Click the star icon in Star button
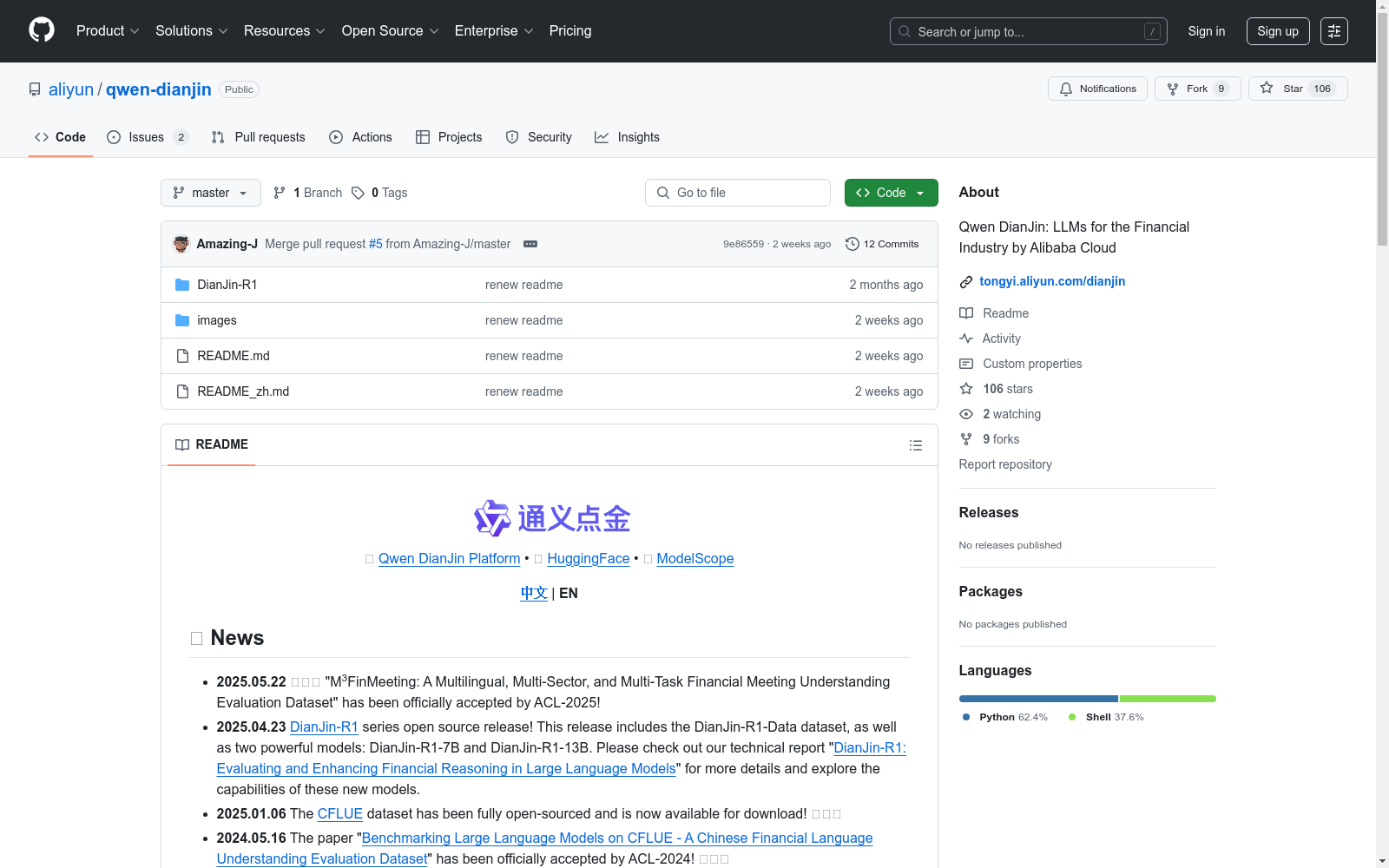Image resolution: width=1389 pixels, height=868 pixels. 1267,89
